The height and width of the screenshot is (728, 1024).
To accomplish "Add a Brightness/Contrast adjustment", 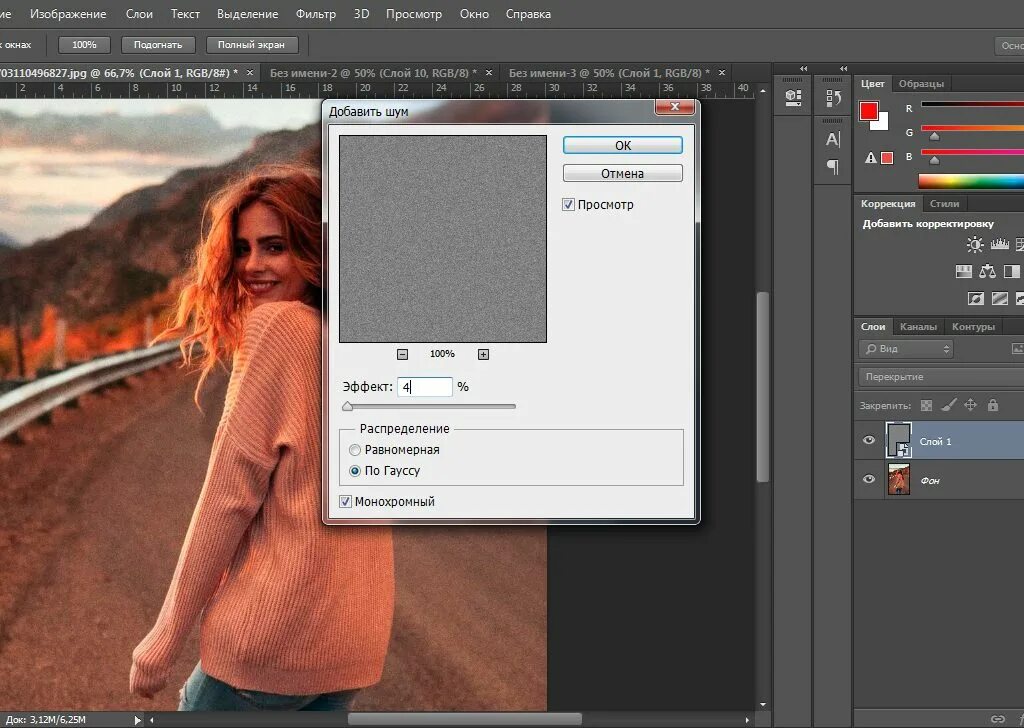I will (x=975, y=244).
